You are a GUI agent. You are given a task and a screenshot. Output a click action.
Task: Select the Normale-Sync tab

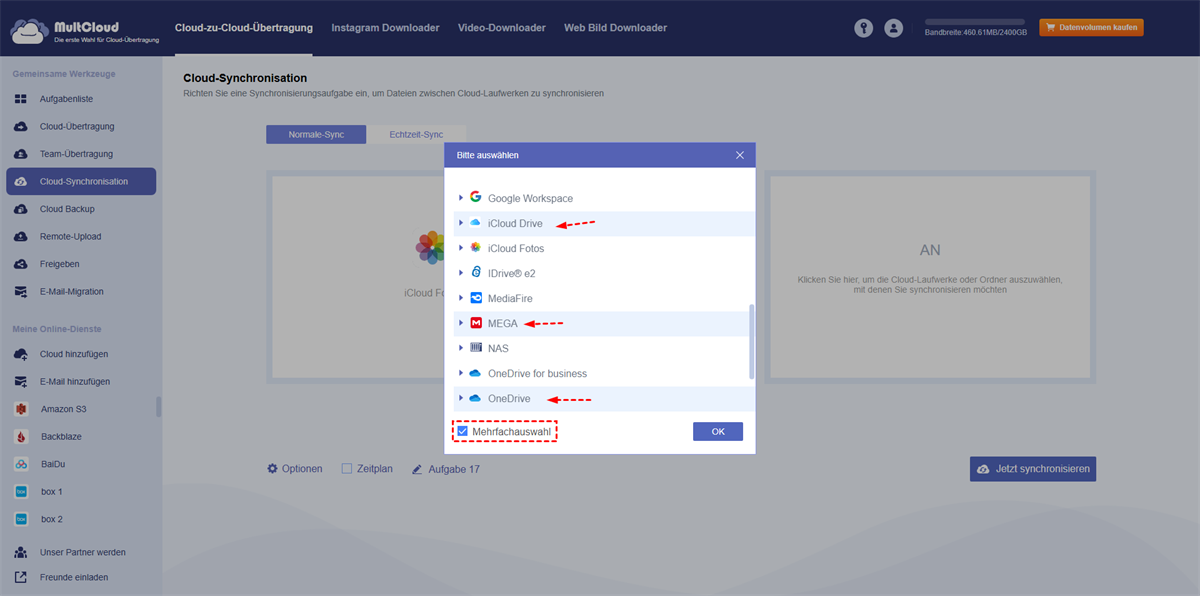coord(316,134)
